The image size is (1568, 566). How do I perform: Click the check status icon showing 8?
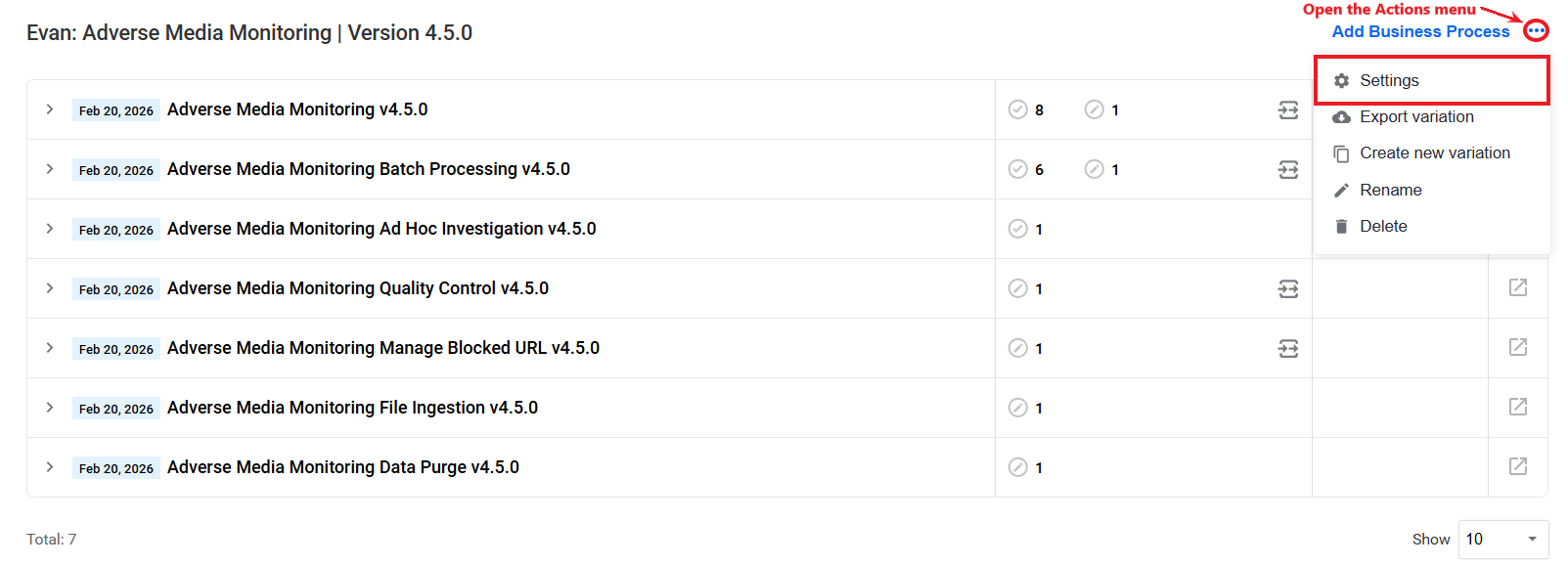(x=1017, y=109)
